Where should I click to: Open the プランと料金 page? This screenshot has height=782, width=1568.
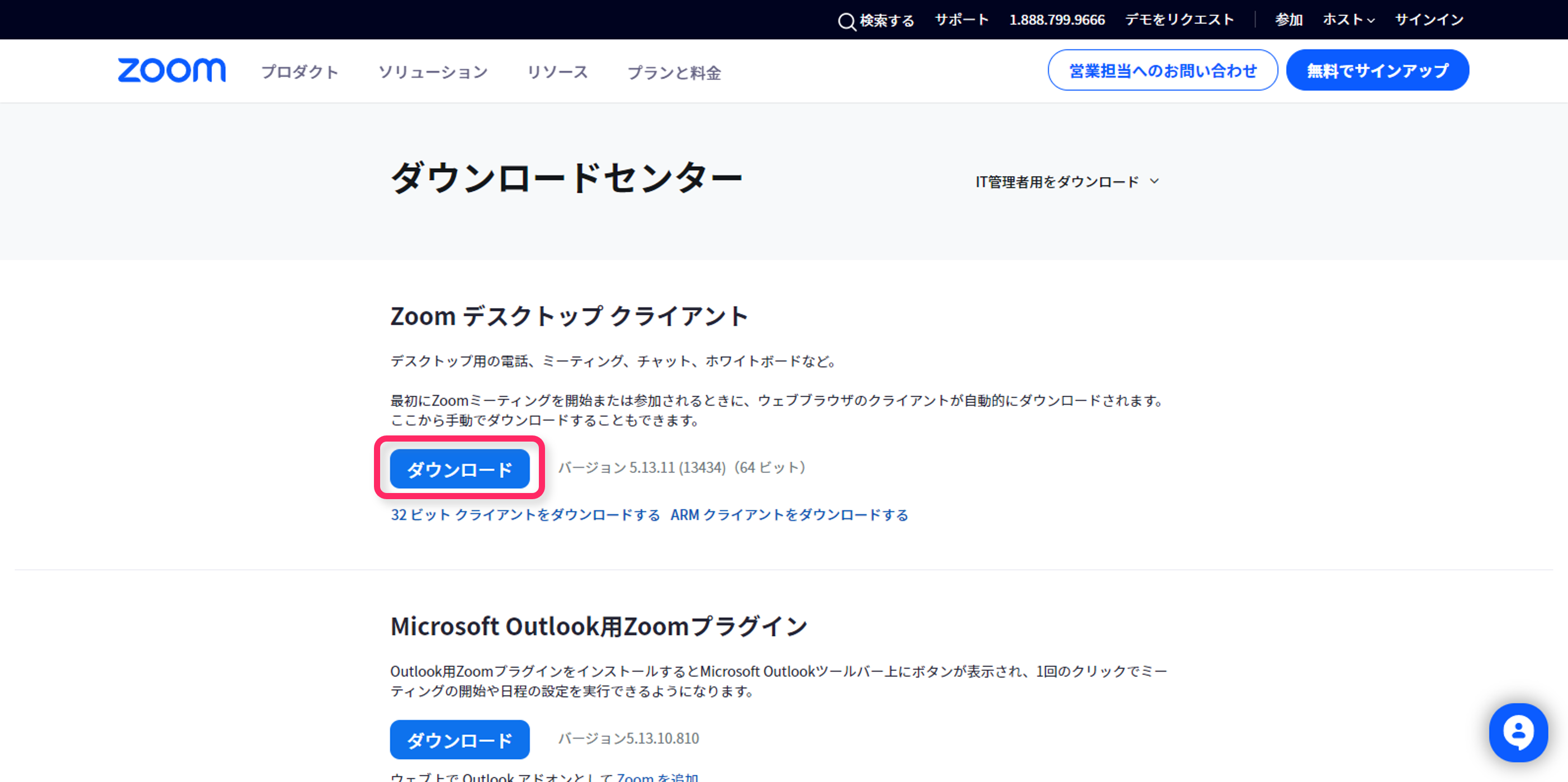[674, 73]
